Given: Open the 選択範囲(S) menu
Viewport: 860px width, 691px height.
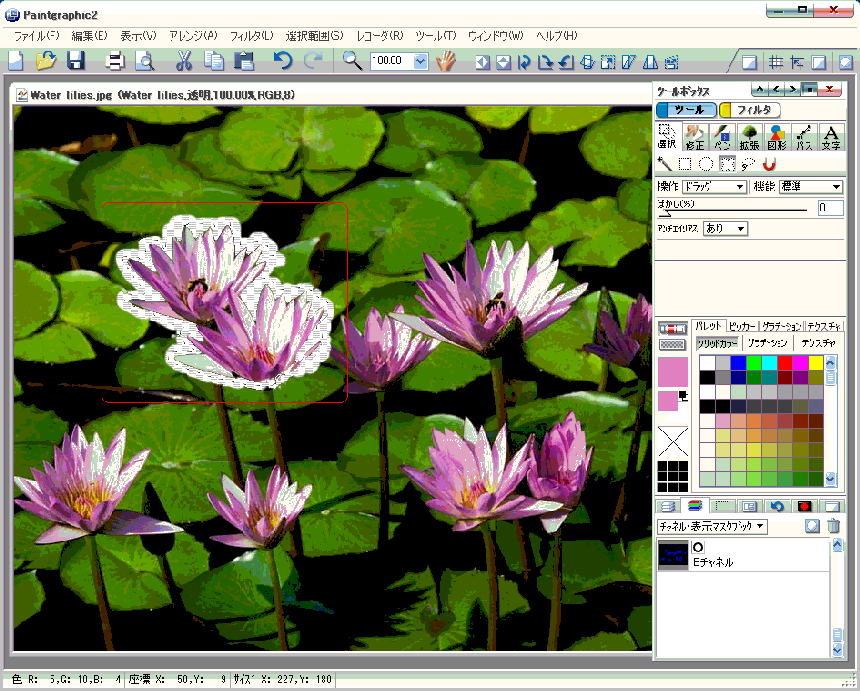Looking at the screenshot, I should pyautogui.click(x=314, y=36).
